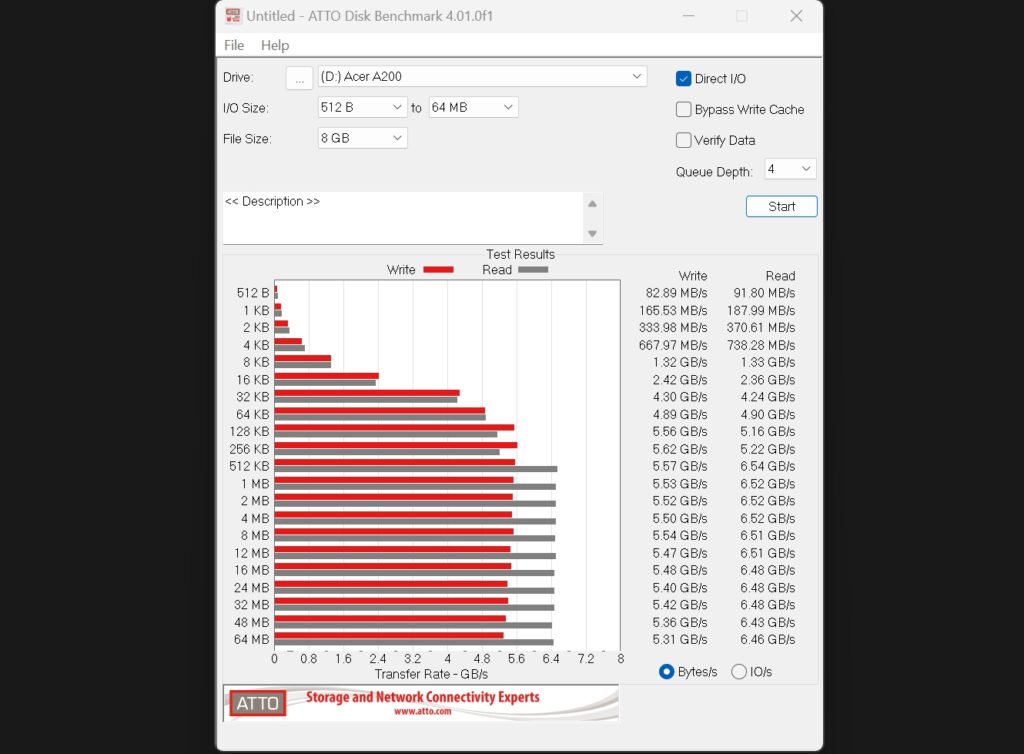Click the 512 B write value 82.89 MB/s
This screenshot has height=754, width=1024.
pos(676,293)
